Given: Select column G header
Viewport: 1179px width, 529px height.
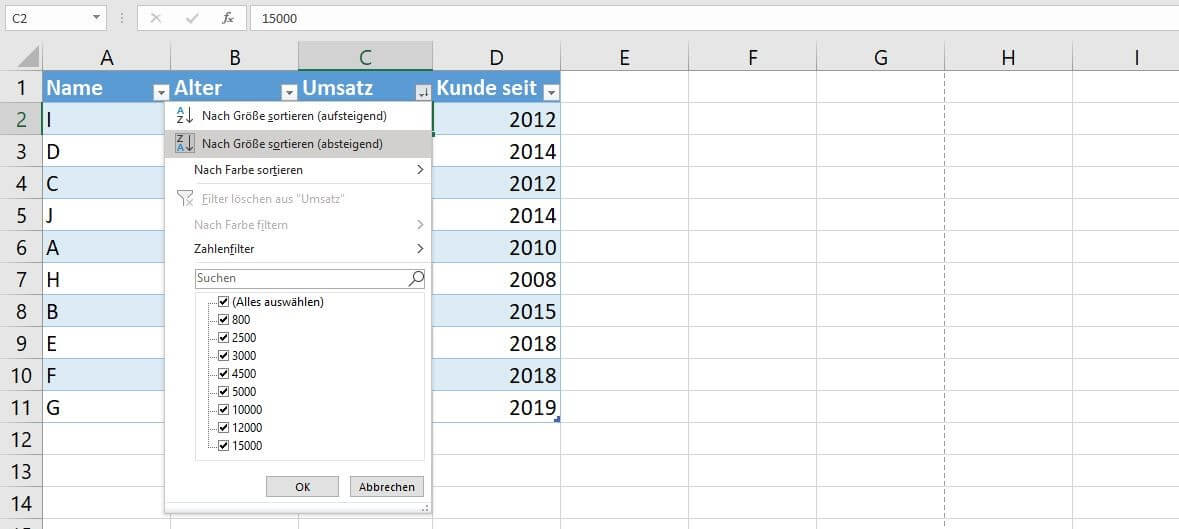Looking at the screenshot, I should coord(880,56).
